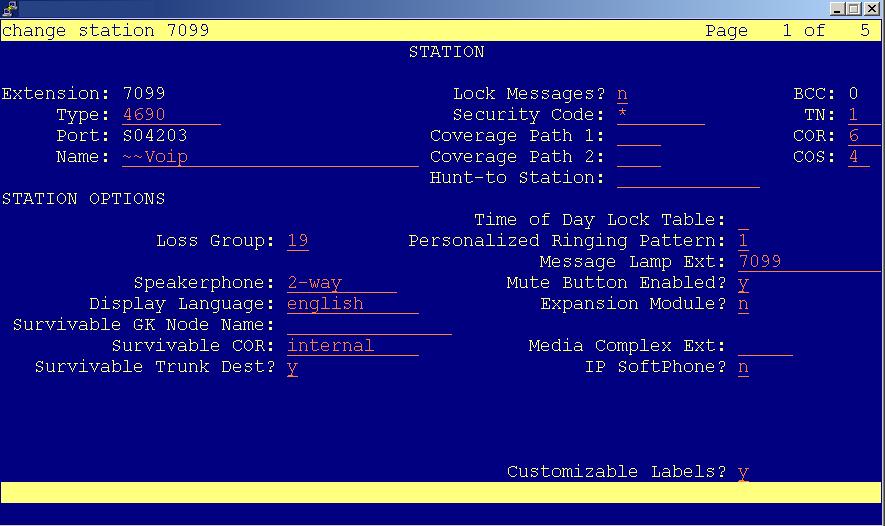This screenshot has height=526, width=885.
Task: Toggle the Mute Button Enabled field
Action: pos(743,283)
